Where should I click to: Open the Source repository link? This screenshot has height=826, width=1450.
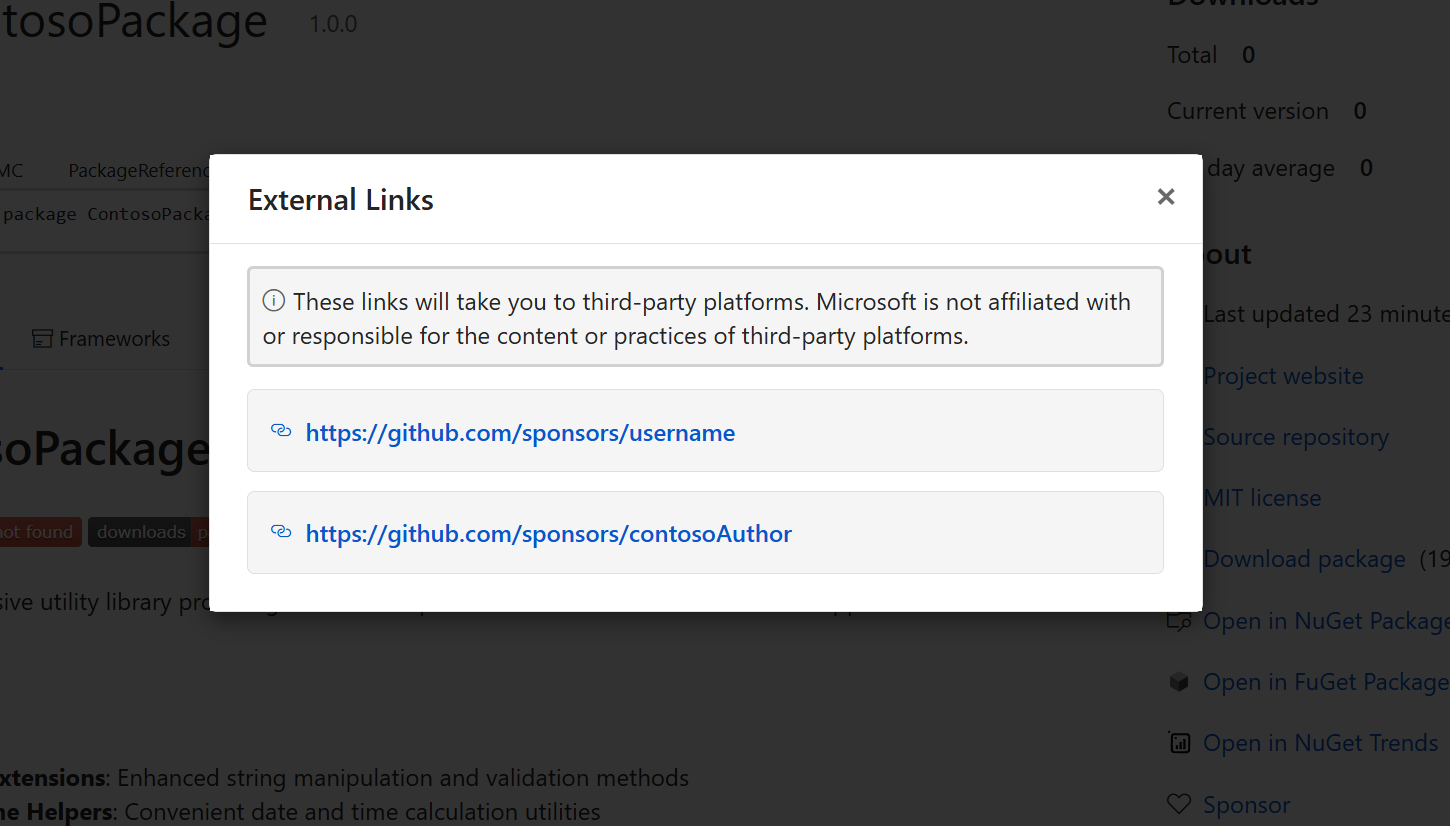tap(1295, 436)
